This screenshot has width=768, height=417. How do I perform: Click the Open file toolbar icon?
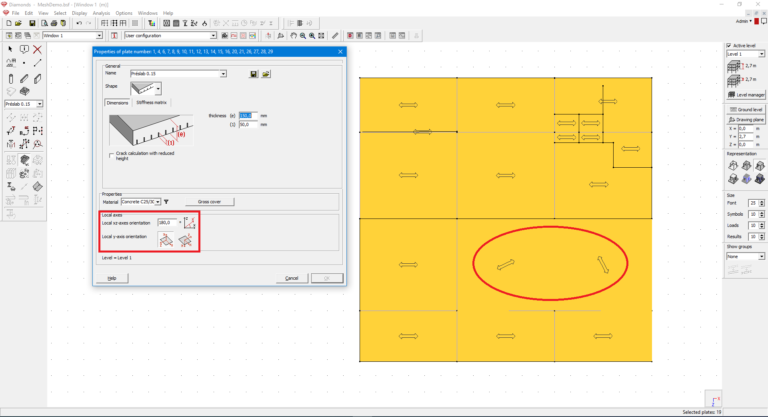pos(18,23)
